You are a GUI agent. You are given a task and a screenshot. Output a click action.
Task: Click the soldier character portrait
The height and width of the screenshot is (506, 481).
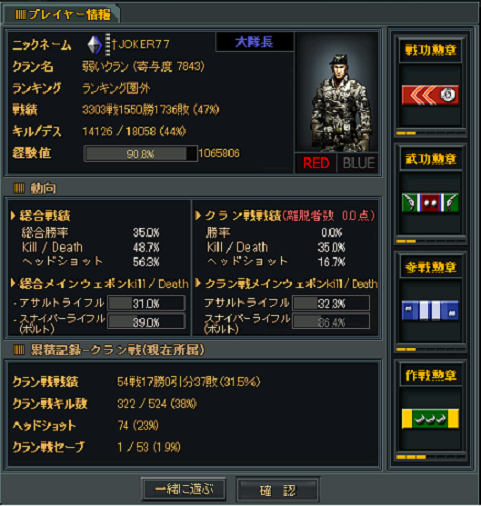337,92
